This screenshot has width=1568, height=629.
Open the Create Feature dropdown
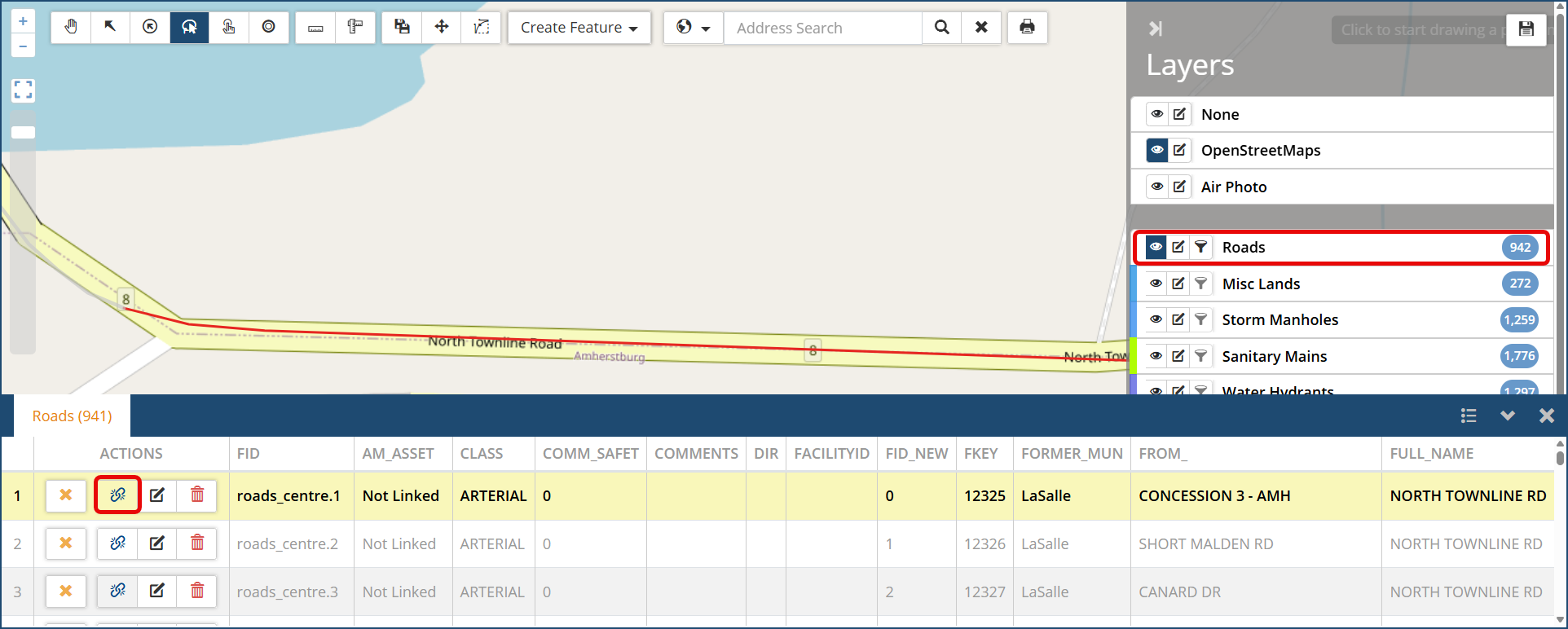point(579,27)
